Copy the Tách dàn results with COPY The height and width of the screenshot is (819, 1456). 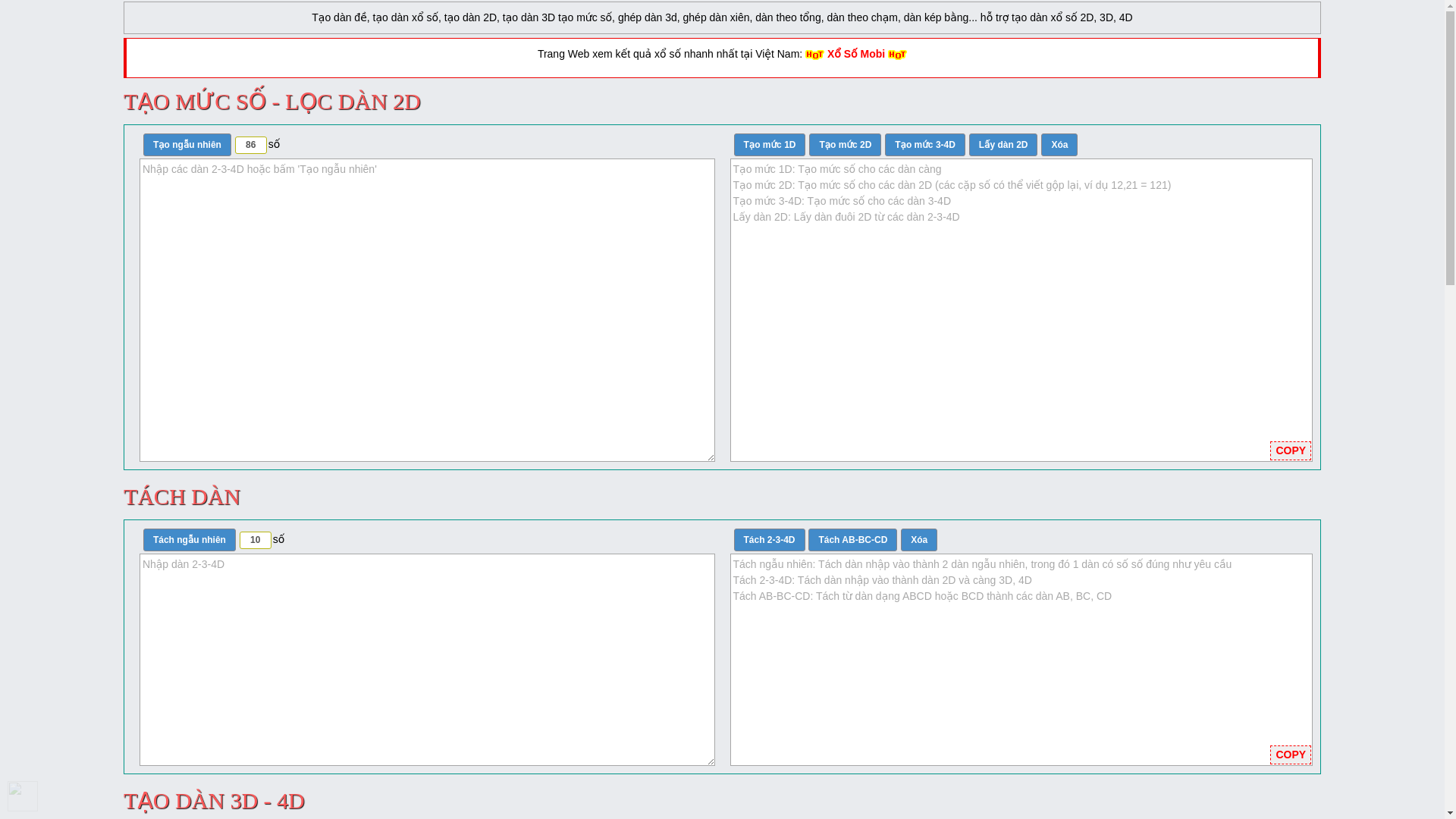click(1290, 755)
